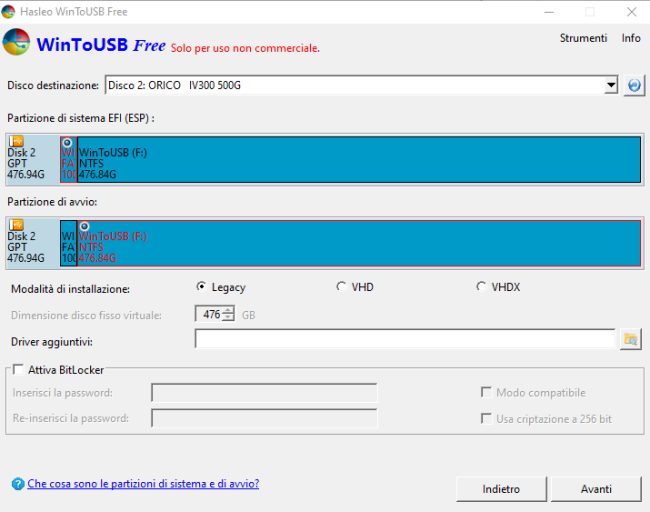Screen dimensions: 650x512
Task: Open link about system and boot partitions
Action: coord(143,484)
